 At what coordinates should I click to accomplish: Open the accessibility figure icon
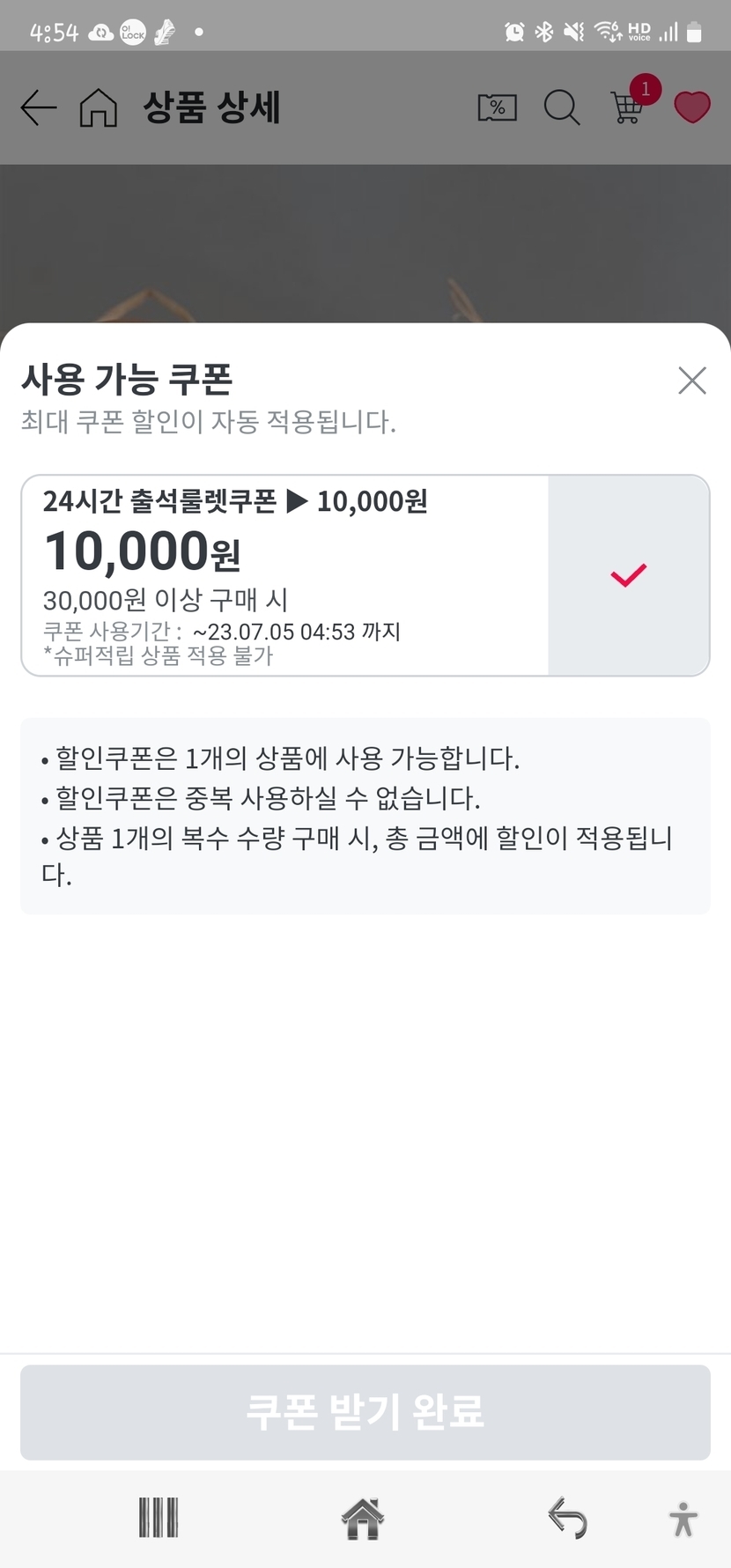coord(683,1520)
